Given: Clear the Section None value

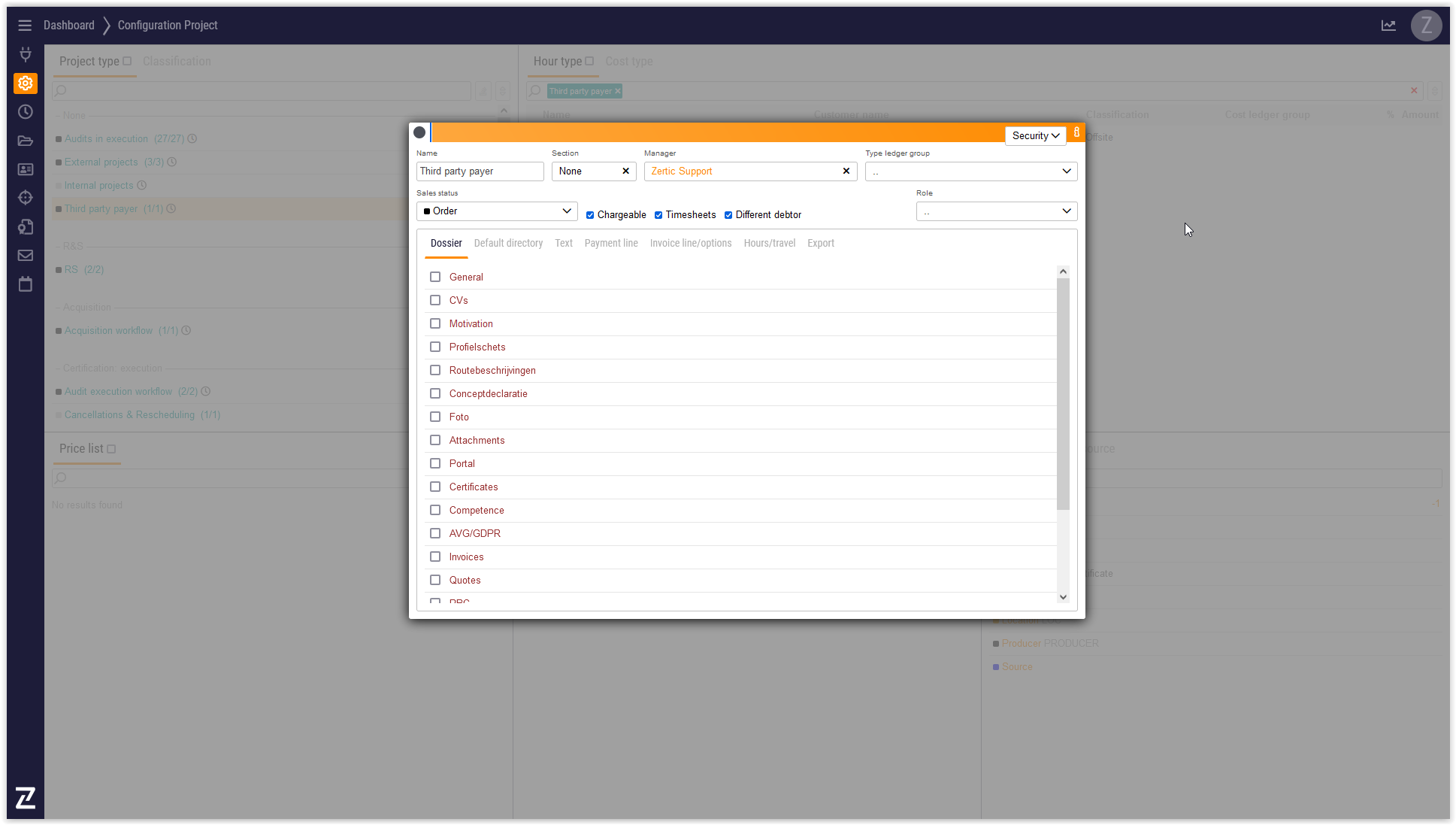Looking at the screenshot, I should pos(625,171).
